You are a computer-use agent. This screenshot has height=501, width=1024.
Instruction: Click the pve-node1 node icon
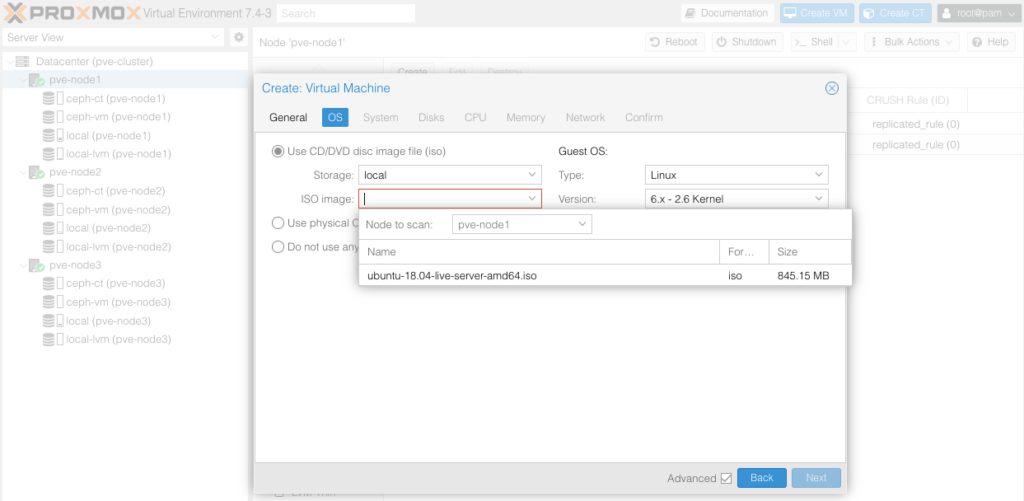coord(37,80)
